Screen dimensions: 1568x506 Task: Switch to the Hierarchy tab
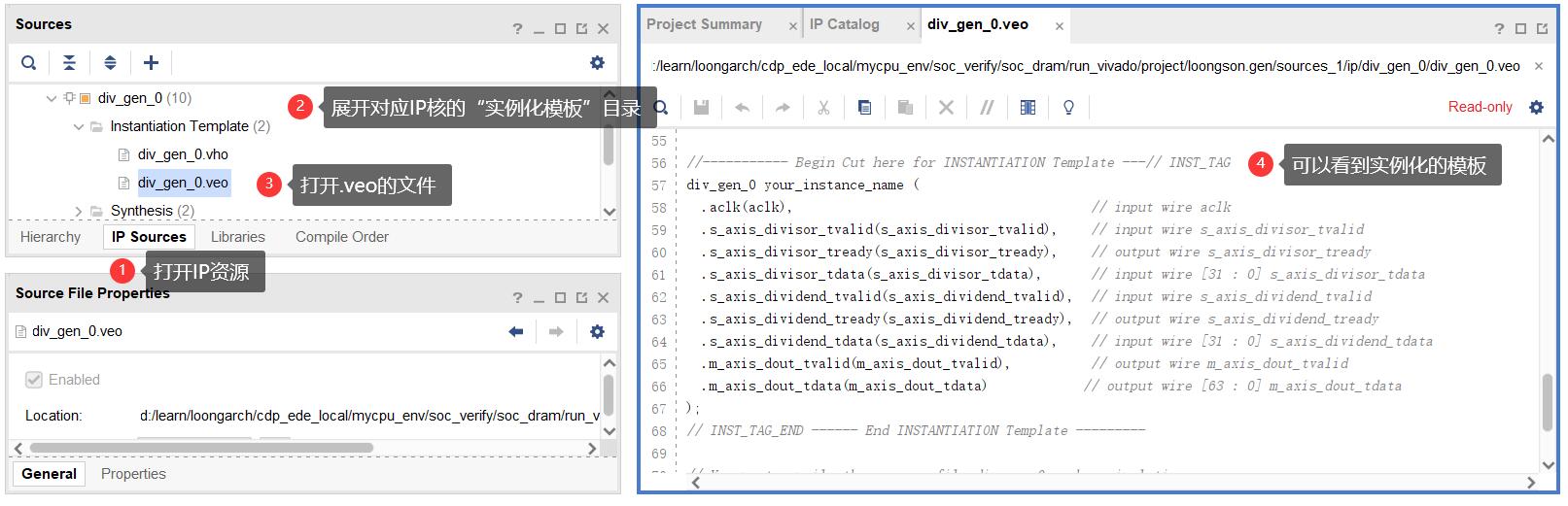pyautogui.click(x=51, y=237)
